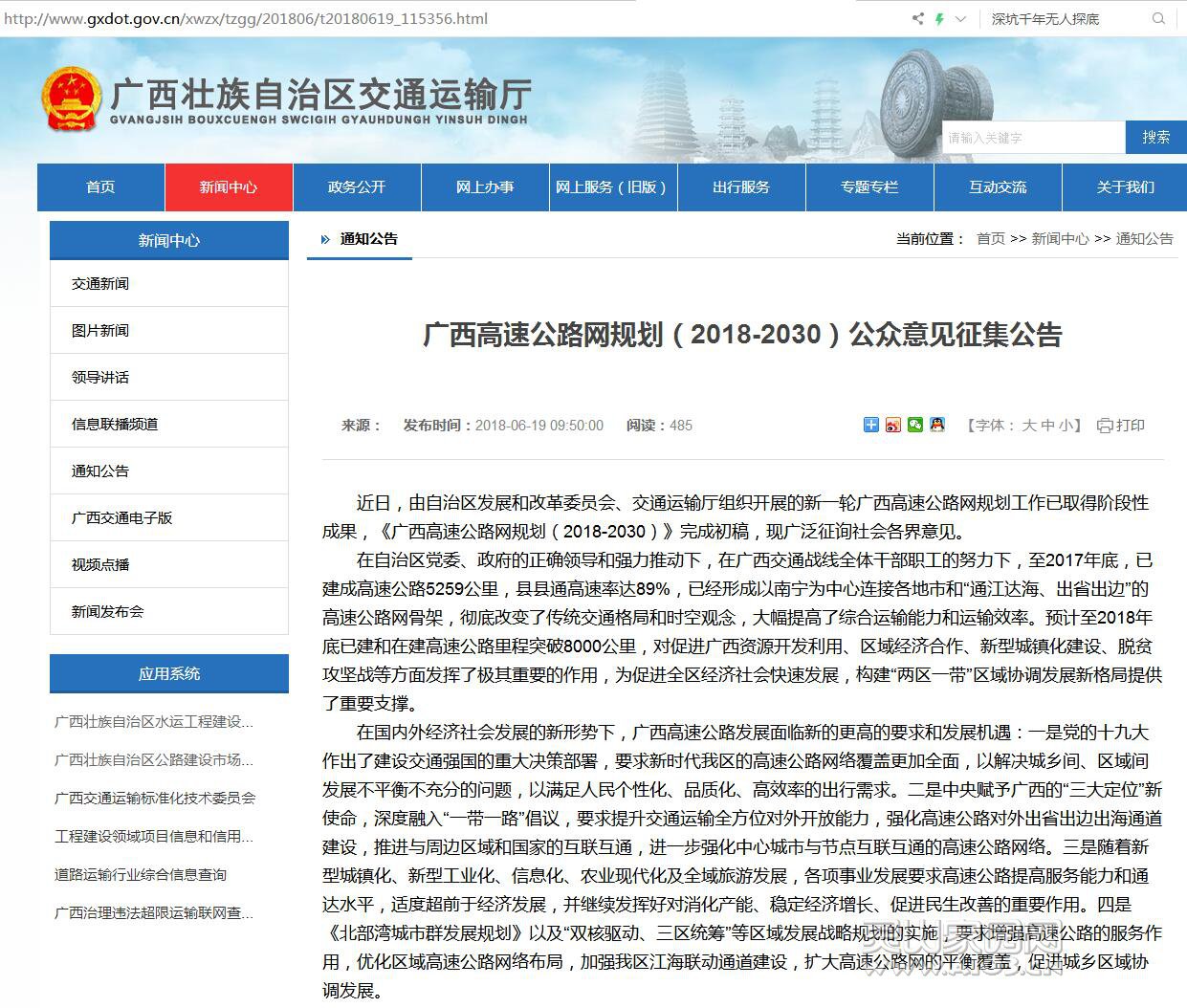Image resolution: width=1187 pixels, height=1008 pixels.
Task: Open 新闻发布会 in the sidebar
Action: (169, 612)
